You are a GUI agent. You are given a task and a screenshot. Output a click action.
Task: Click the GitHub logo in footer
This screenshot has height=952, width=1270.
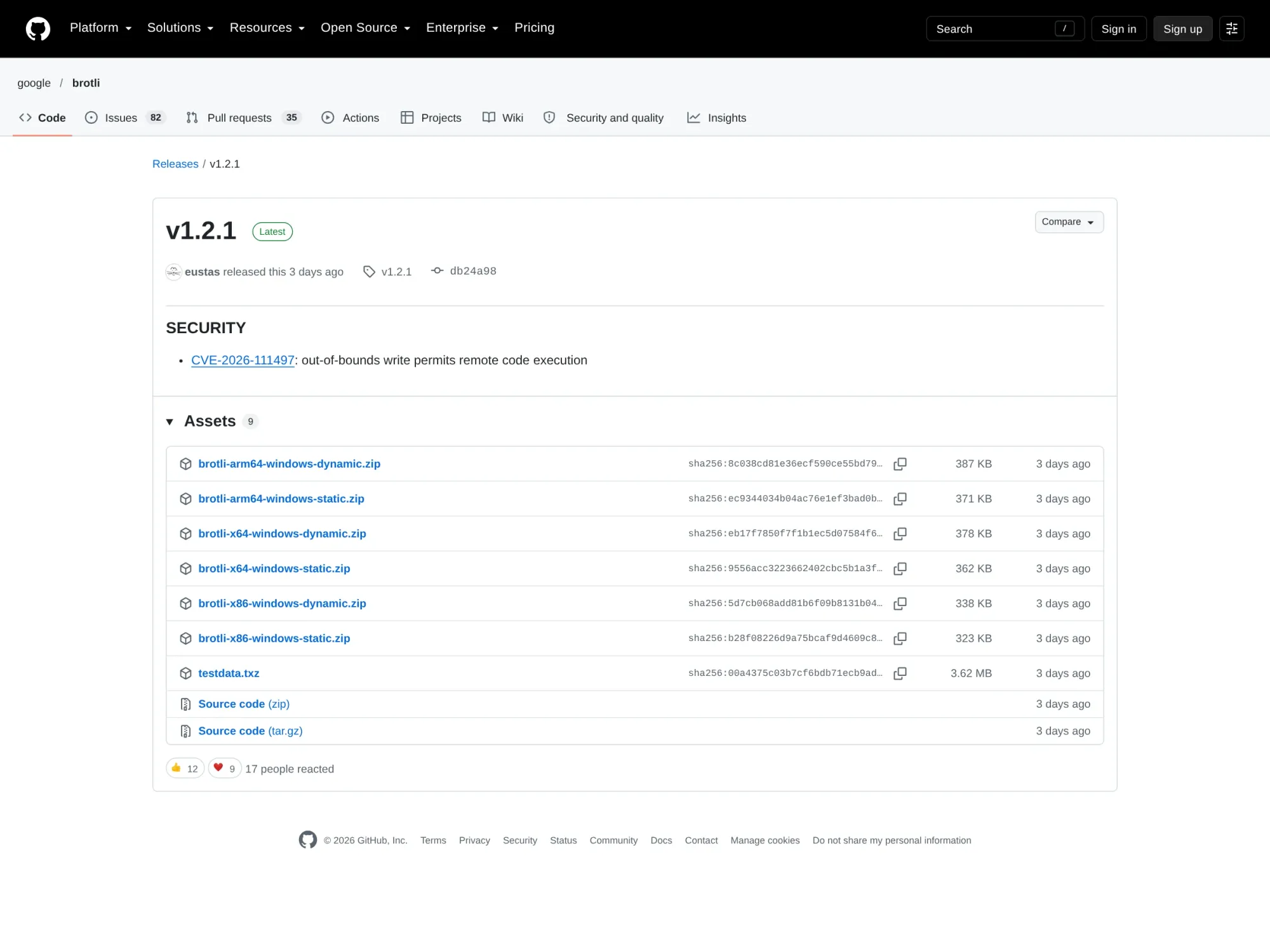[308, 840]
